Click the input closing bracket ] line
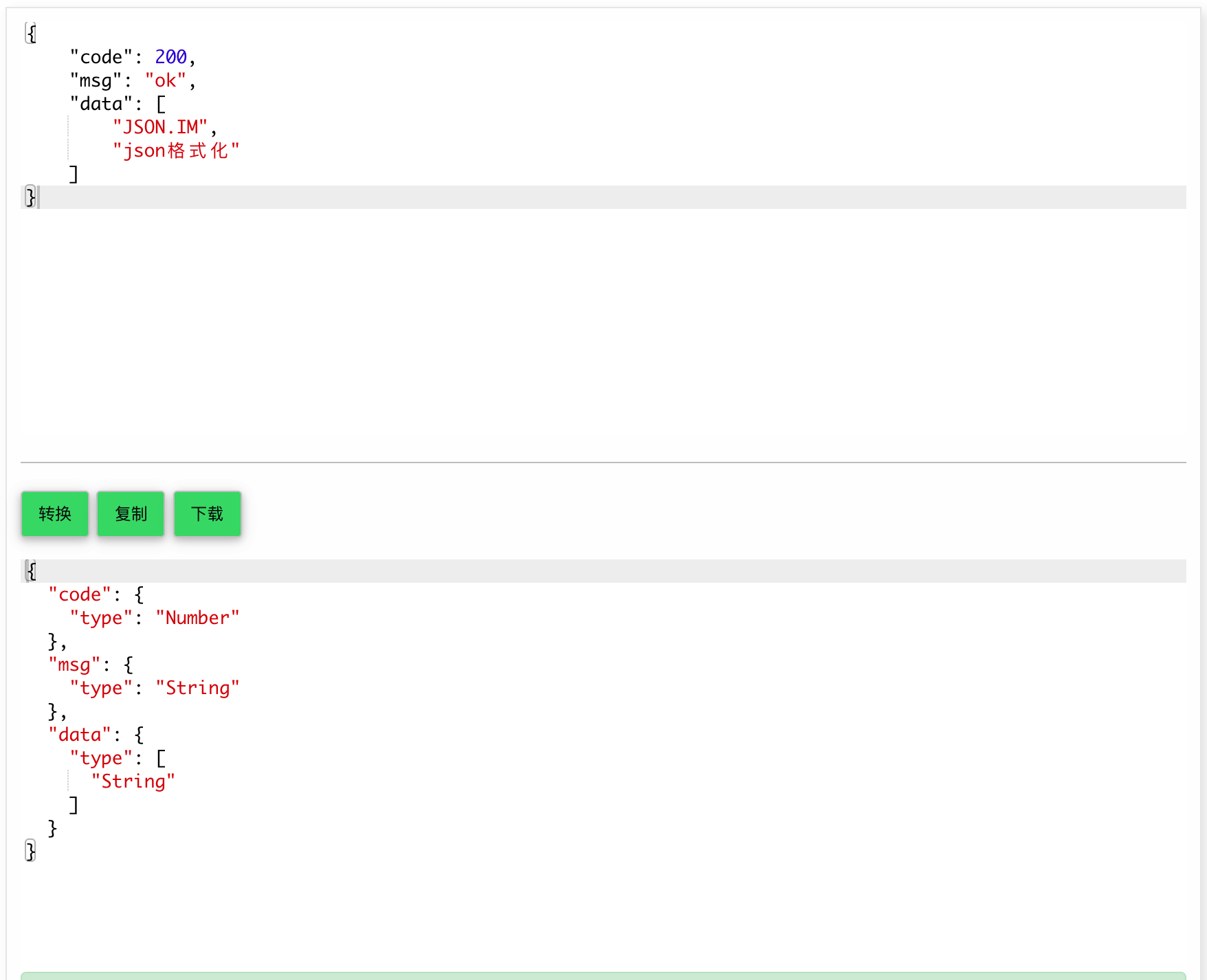The height and width of the screenshot is (980, 1207). point(74,174)
